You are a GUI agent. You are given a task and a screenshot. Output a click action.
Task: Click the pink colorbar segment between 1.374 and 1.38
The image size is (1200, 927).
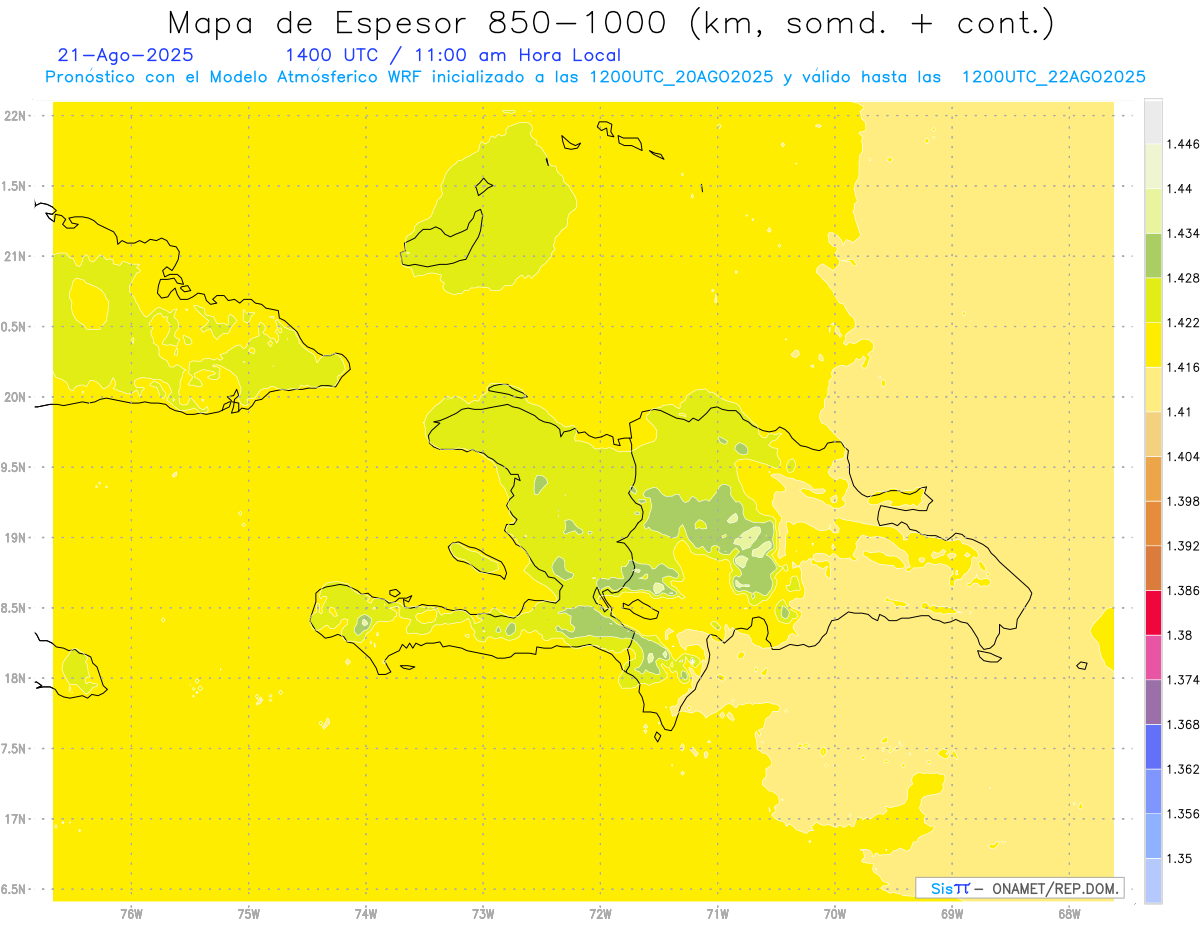(1153, 656)
